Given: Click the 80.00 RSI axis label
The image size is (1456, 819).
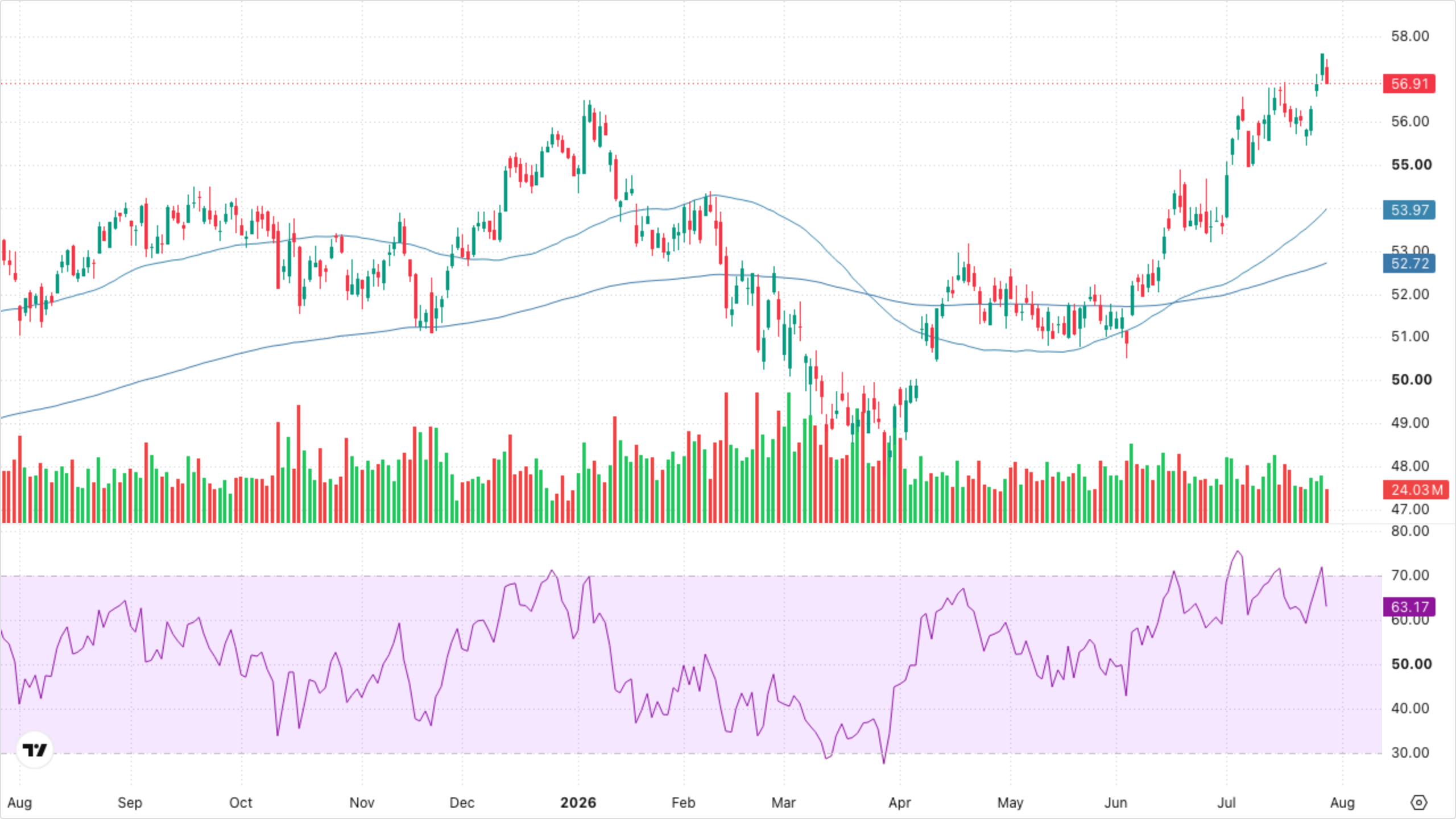Looking at the screenshot, I should pos(1410,531).
